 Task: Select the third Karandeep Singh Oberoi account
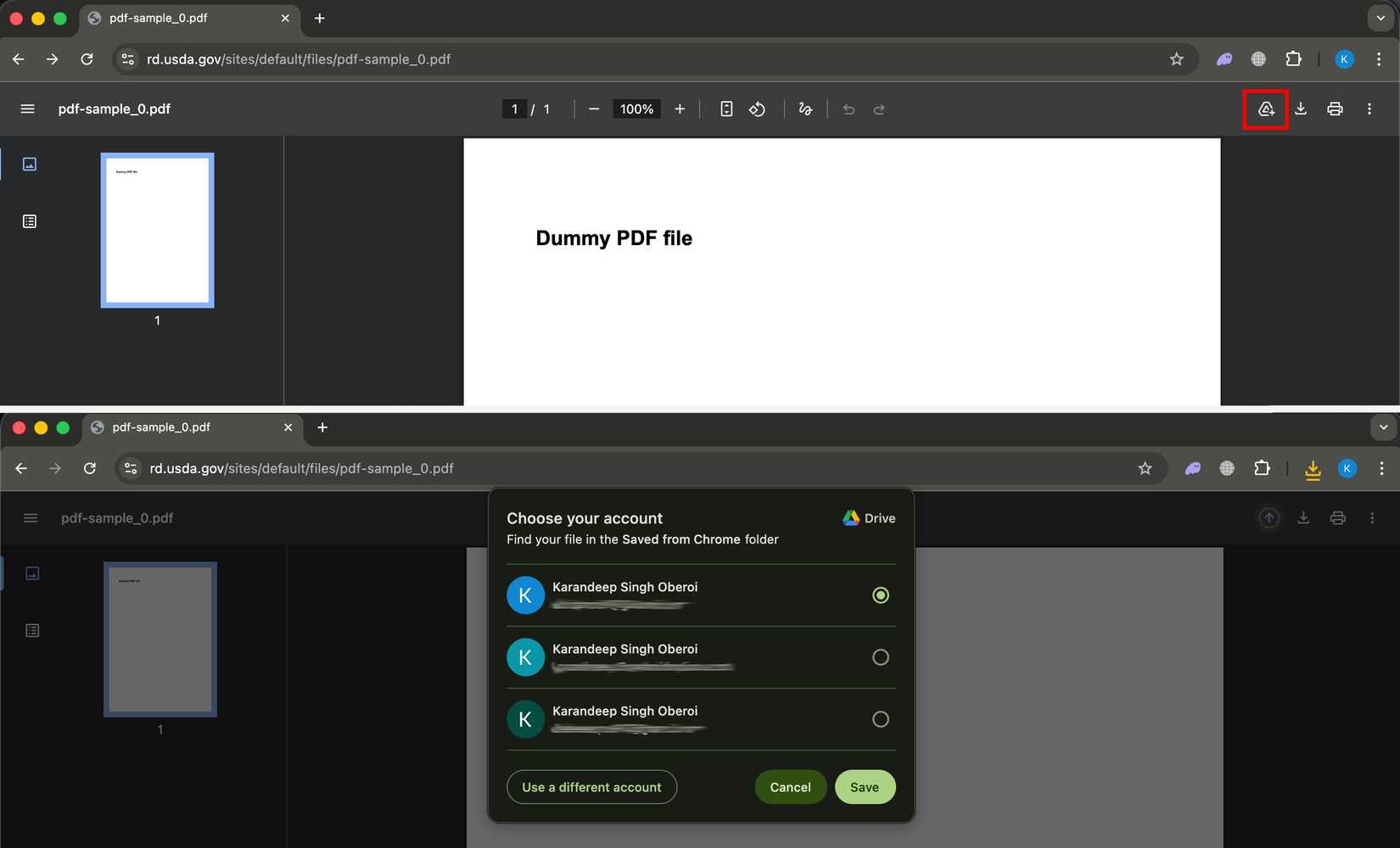(880, 719)
